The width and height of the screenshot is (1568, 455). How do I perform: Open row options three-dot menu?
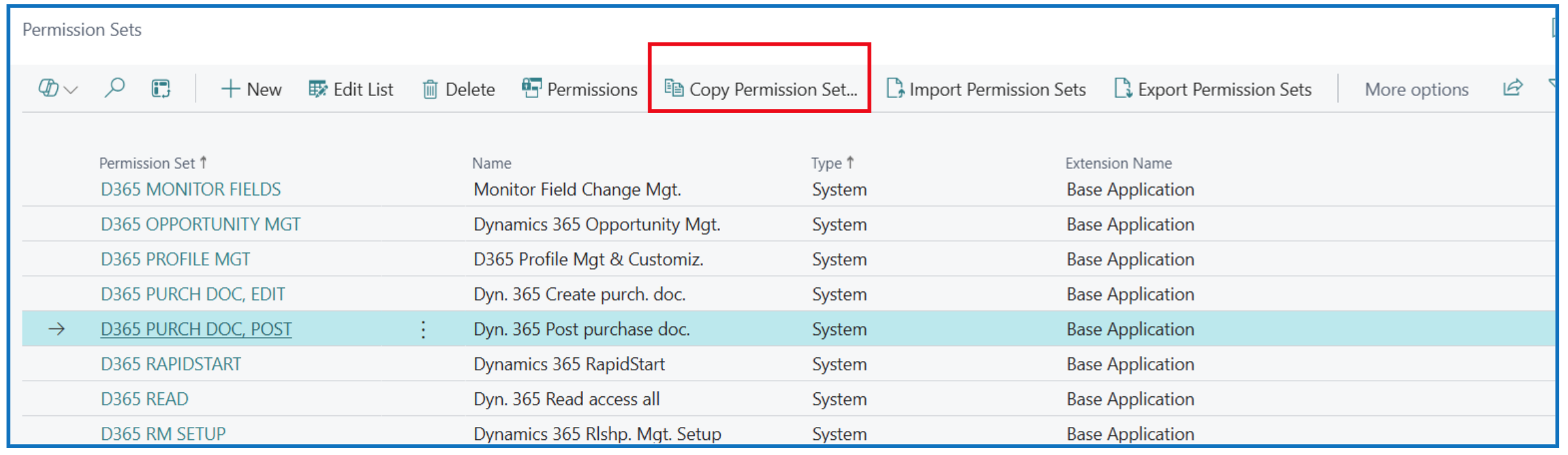[423, 329]
